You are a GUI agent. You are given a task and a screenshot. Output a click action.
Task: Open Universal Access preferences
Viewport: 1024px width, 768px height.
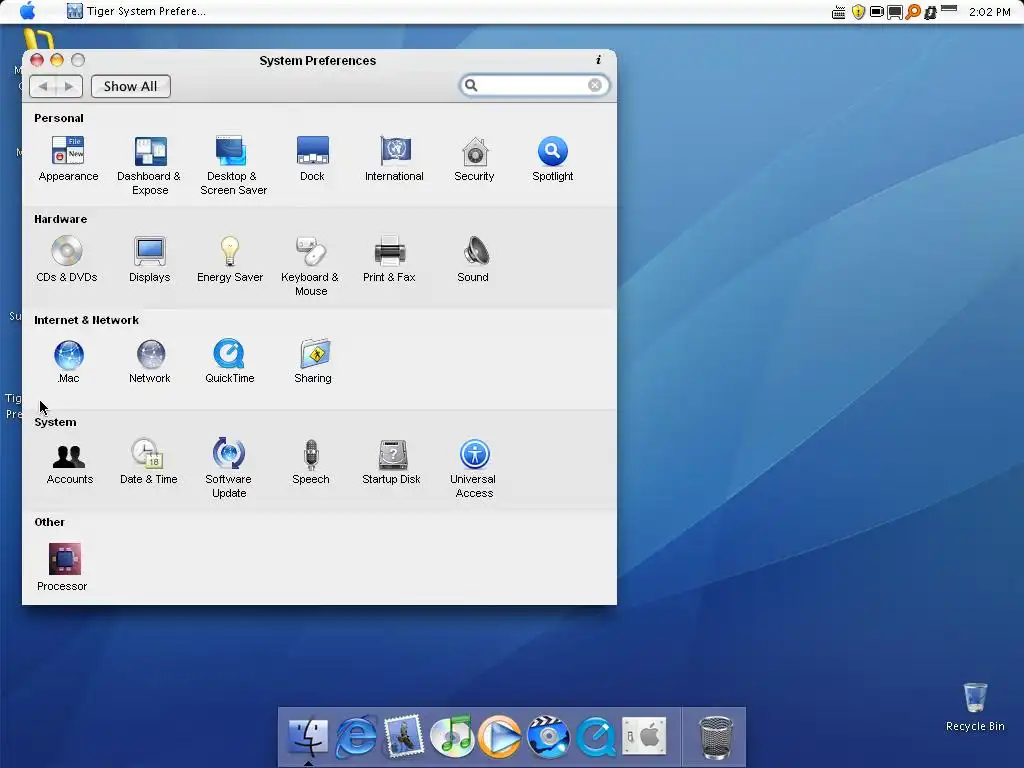[473, 468]
